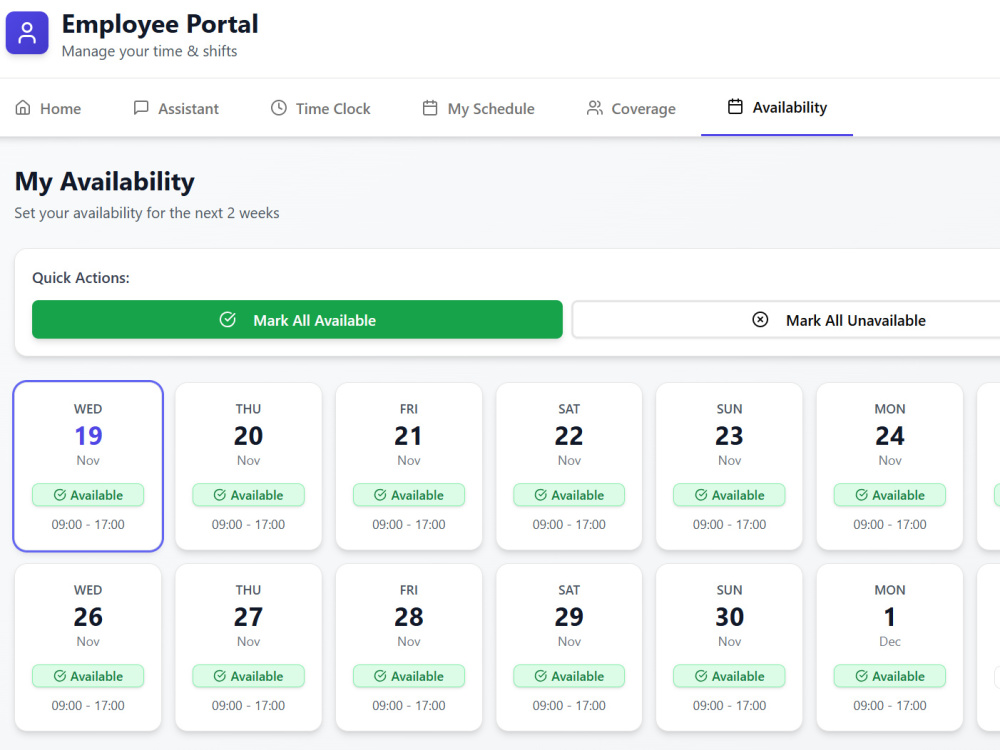1000x750 pixels.
Task: Click the My Availability heading
Action: (x=105, y=182)
